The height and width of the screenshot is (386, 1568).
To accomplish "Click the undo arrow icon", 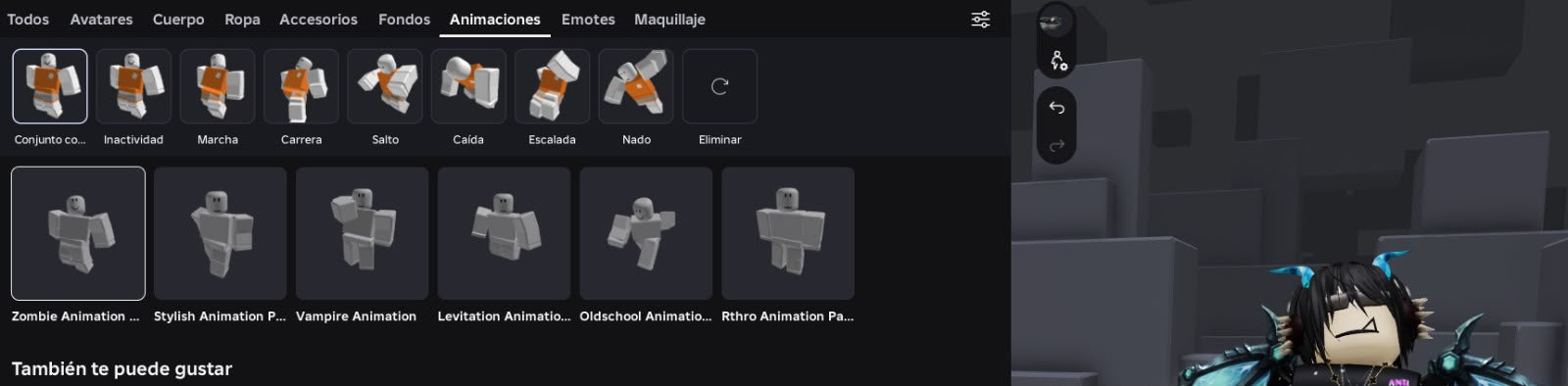I will click(1056, 107).
